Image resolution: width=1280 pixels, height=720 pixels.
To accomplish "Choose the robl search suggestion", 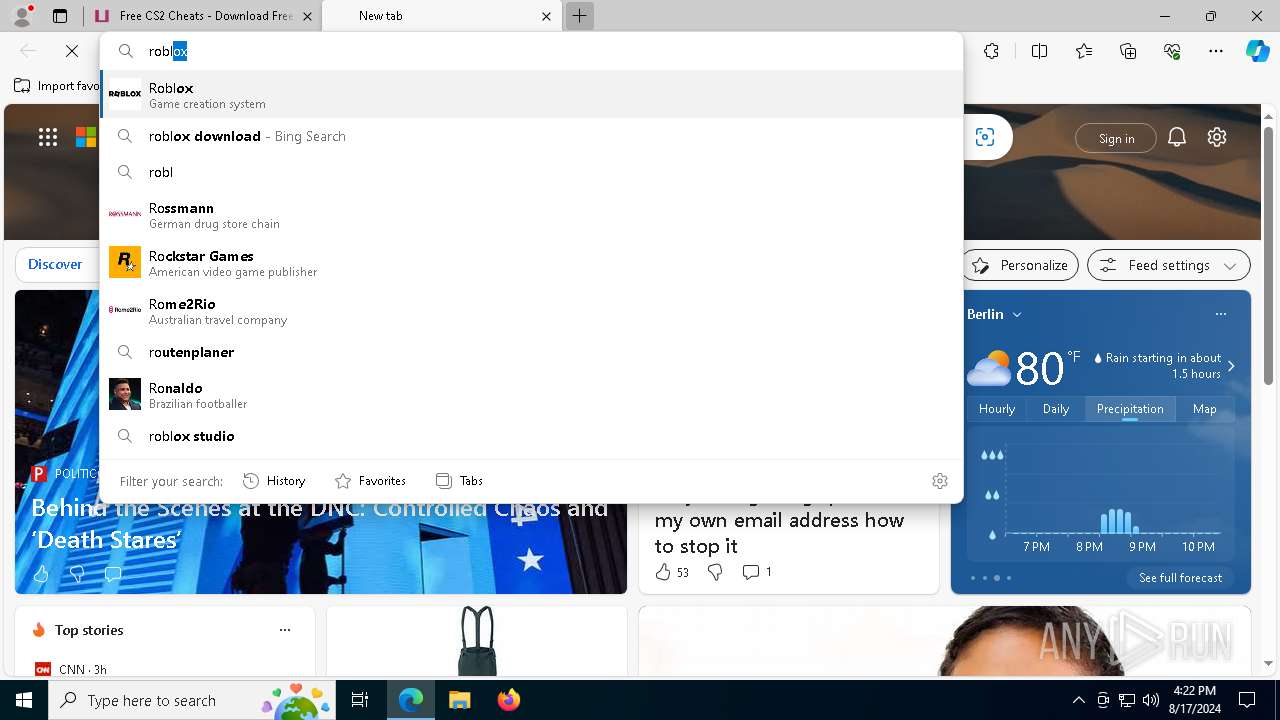I will (x=531, y=172).
